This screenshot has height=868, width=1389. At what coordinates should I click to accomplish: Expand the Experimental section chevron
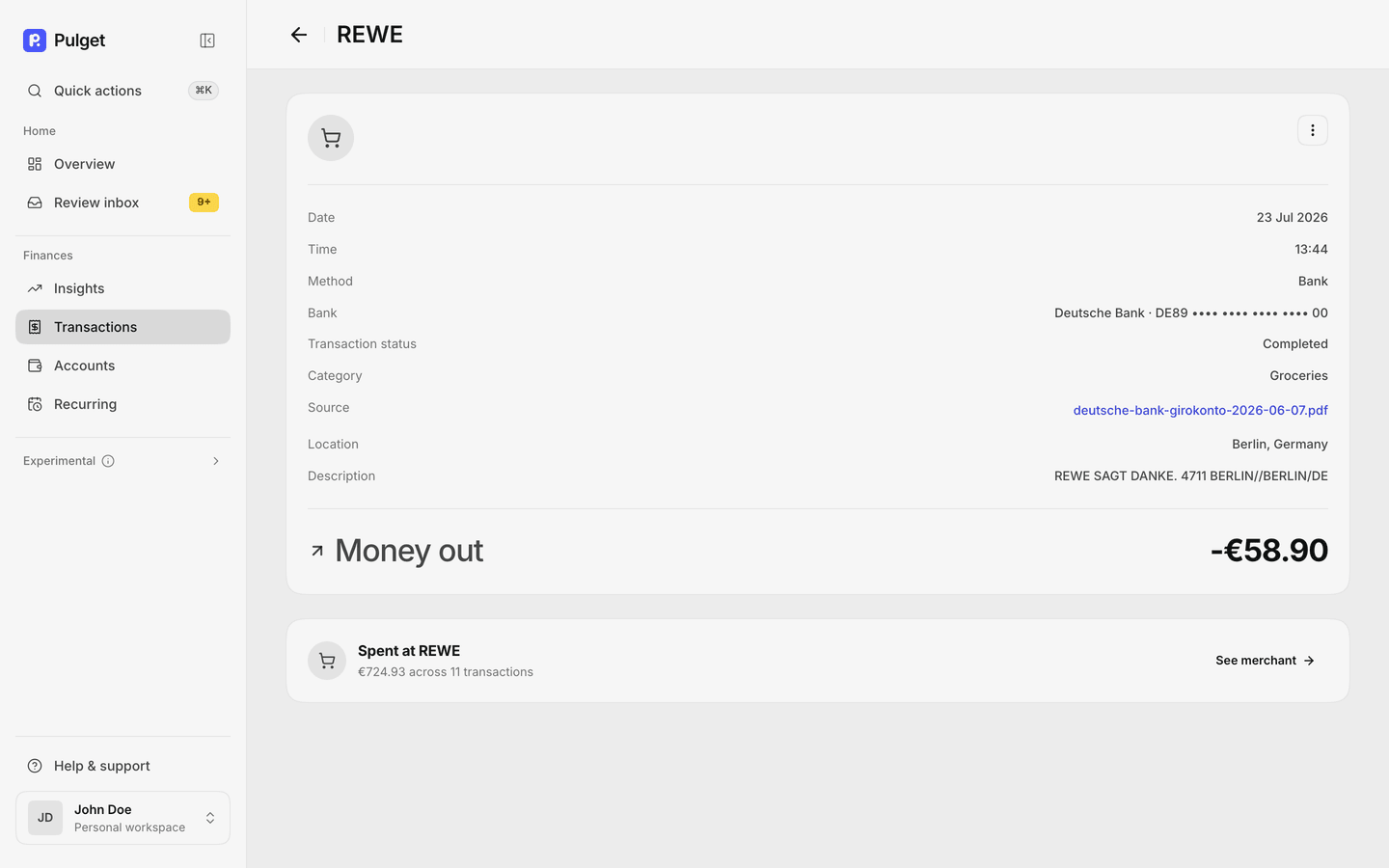click(216, 461)
